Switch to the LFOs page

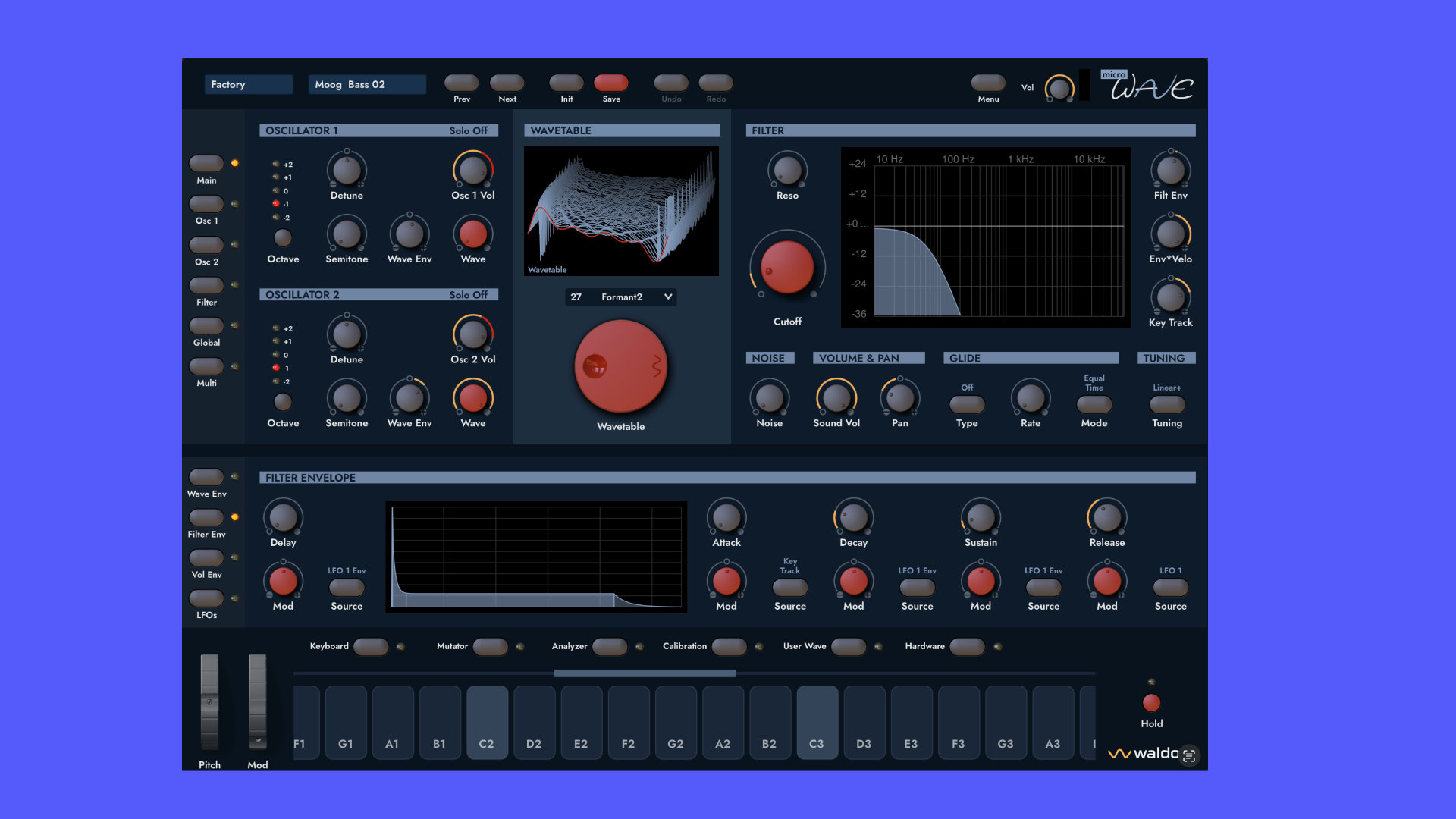coord(206,598)
